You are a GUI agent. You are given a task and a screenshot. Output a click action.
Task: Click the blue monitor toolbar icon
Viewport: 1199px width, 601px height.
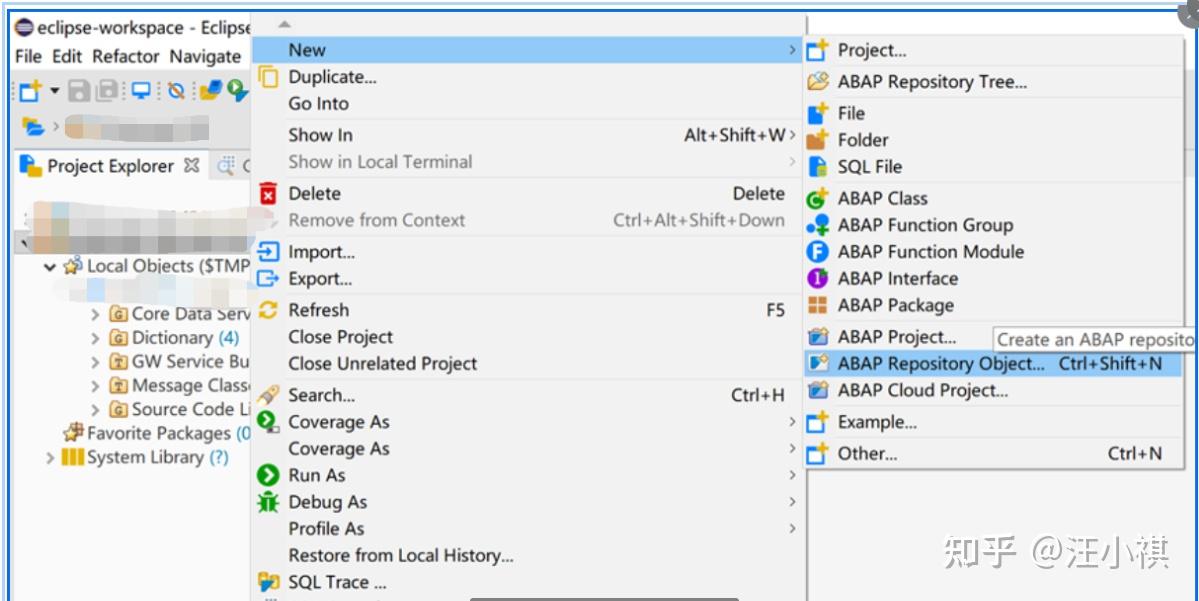click(x=141, y=91)
